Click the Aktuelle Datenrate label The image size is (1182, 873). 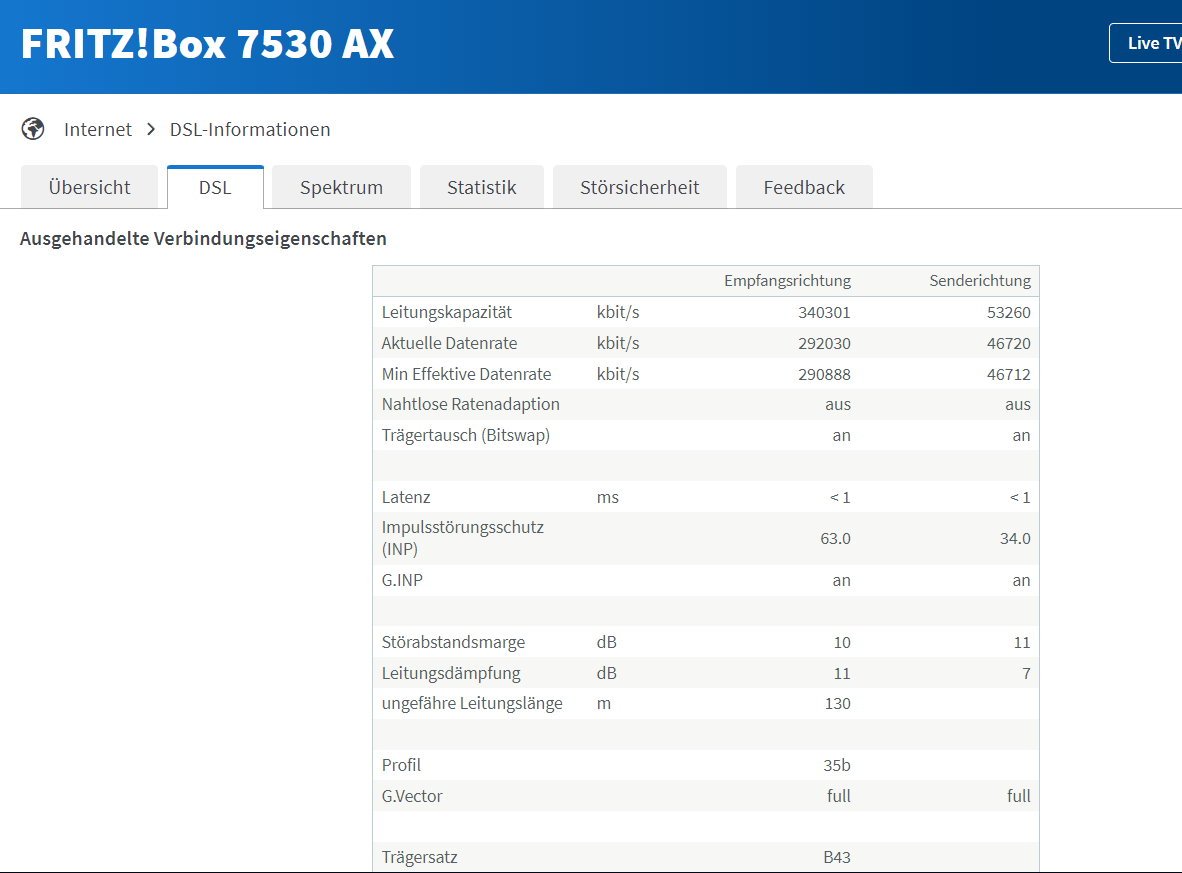click(449, 343)
